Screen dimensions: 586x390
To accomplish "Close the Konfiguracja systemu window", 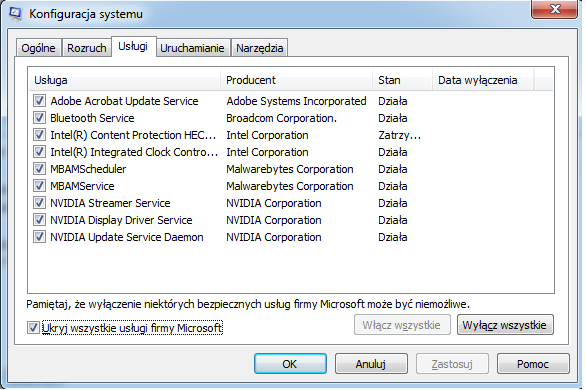I will coord(555,8).
